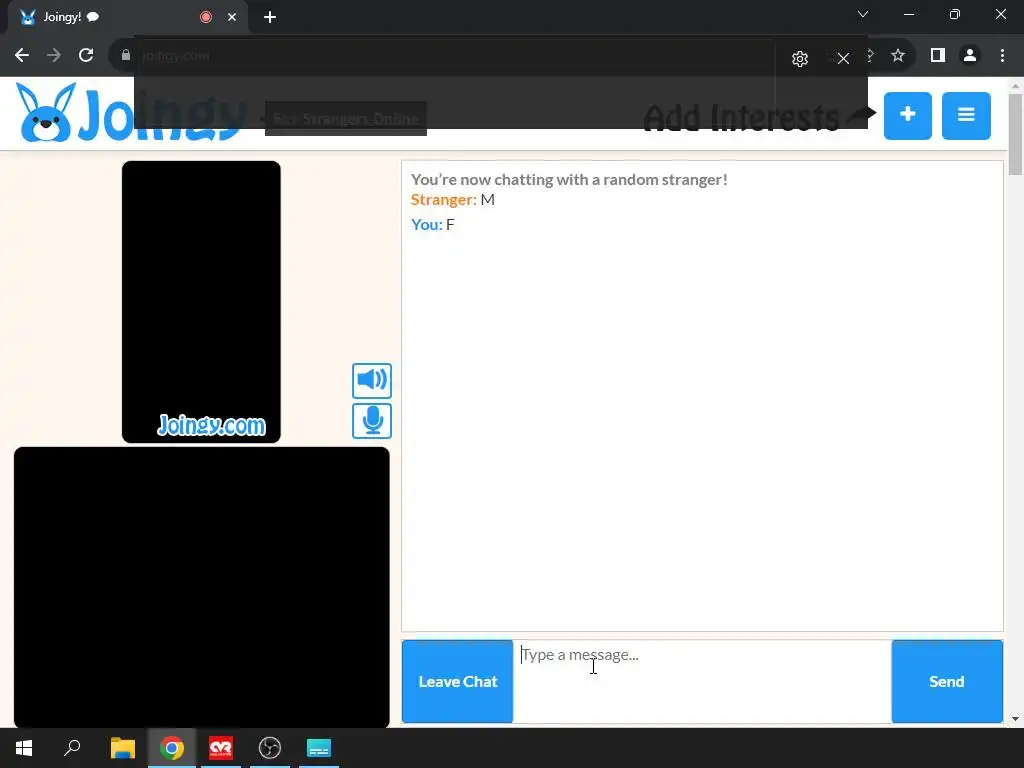Toggle the microphone button

(372, 421)
